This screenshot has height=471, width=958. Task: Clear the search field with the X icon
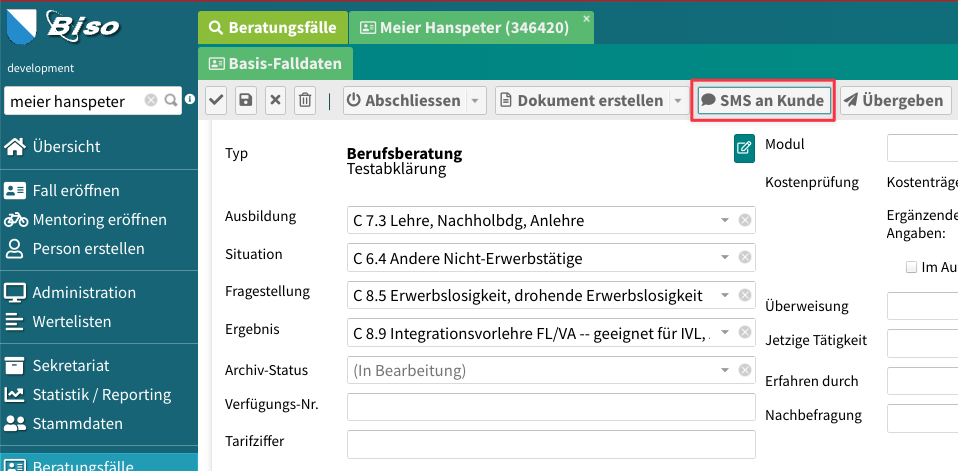pyautogui.click(x=151, y=100)
